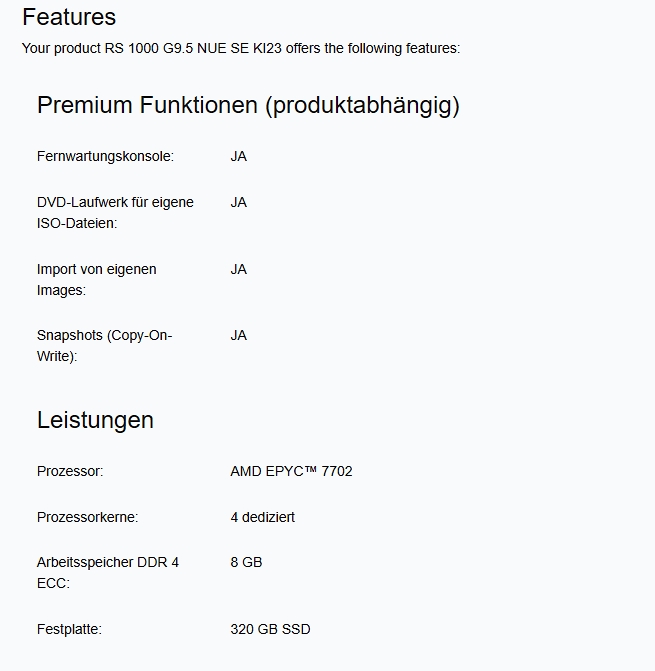Select the Festplatte label

tap(69, 629)
